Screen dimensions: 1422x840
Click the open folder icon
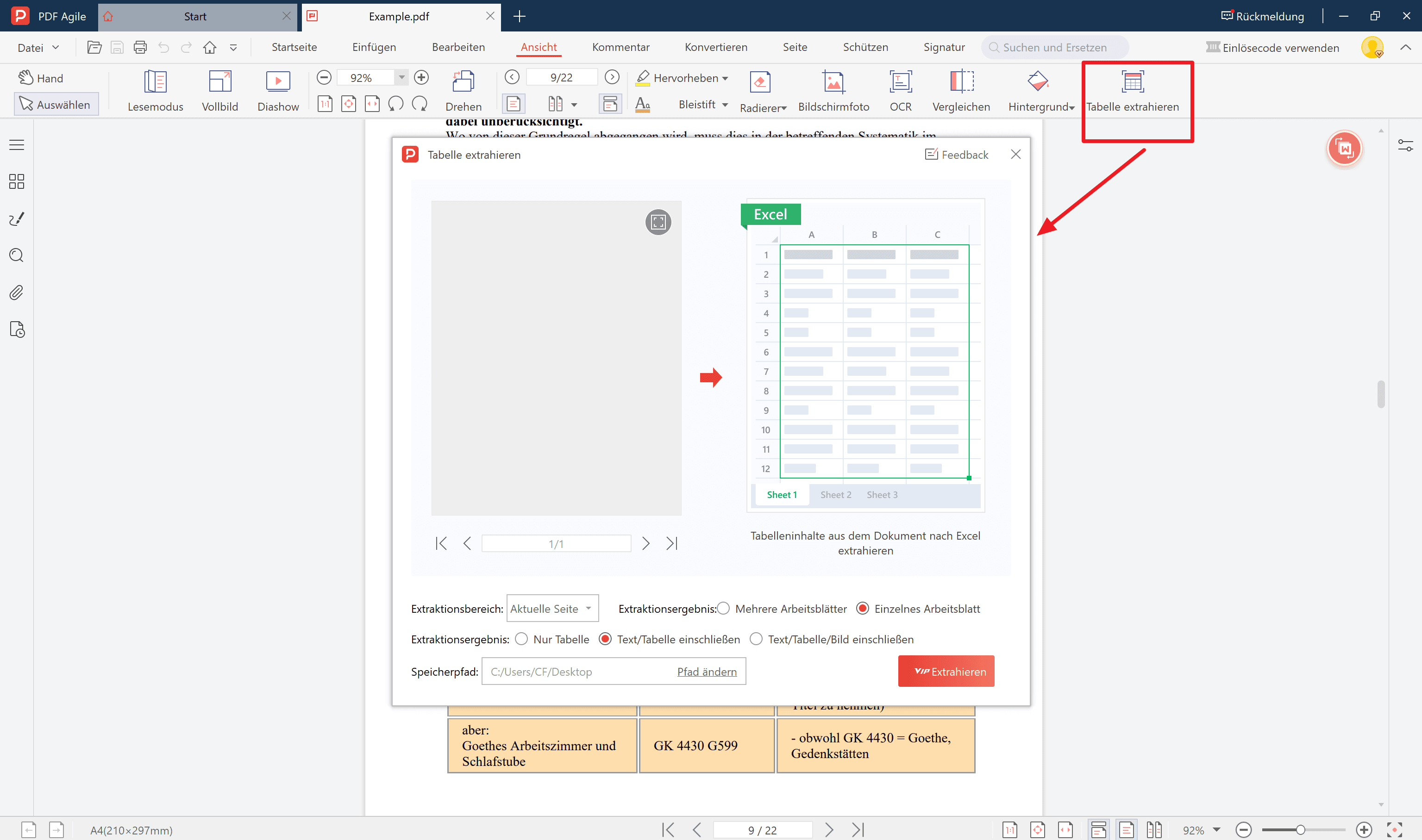(94, 48)
